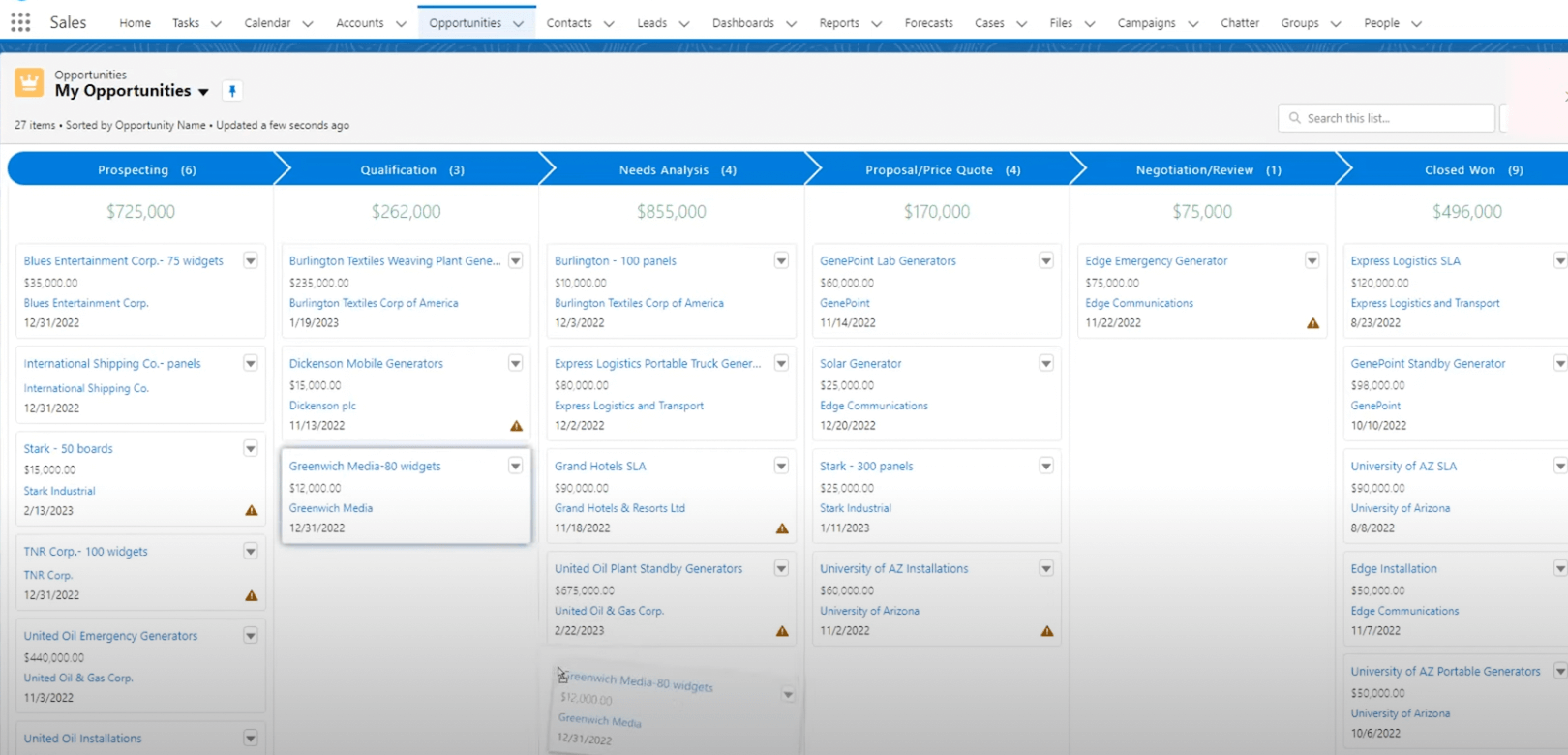Image resolution: width=1568 pixels, height=755 pixels.
Task: Open the Cases tab
Action: click(989, 23)
